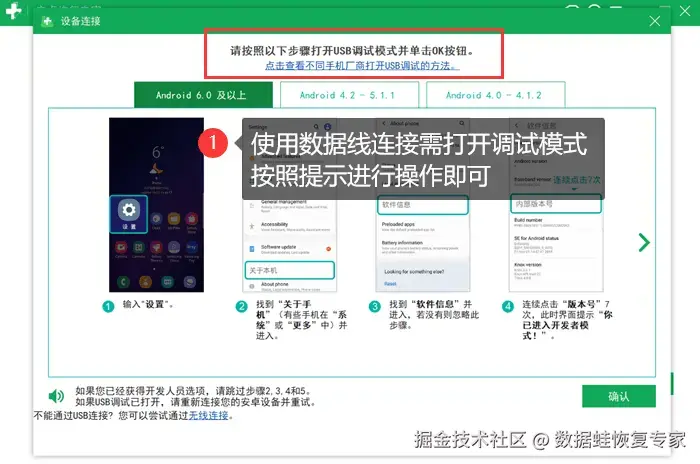Click text 如果您已经获得开发人员选项
This screenshot has width=700, height=464.
click(194, 391)
